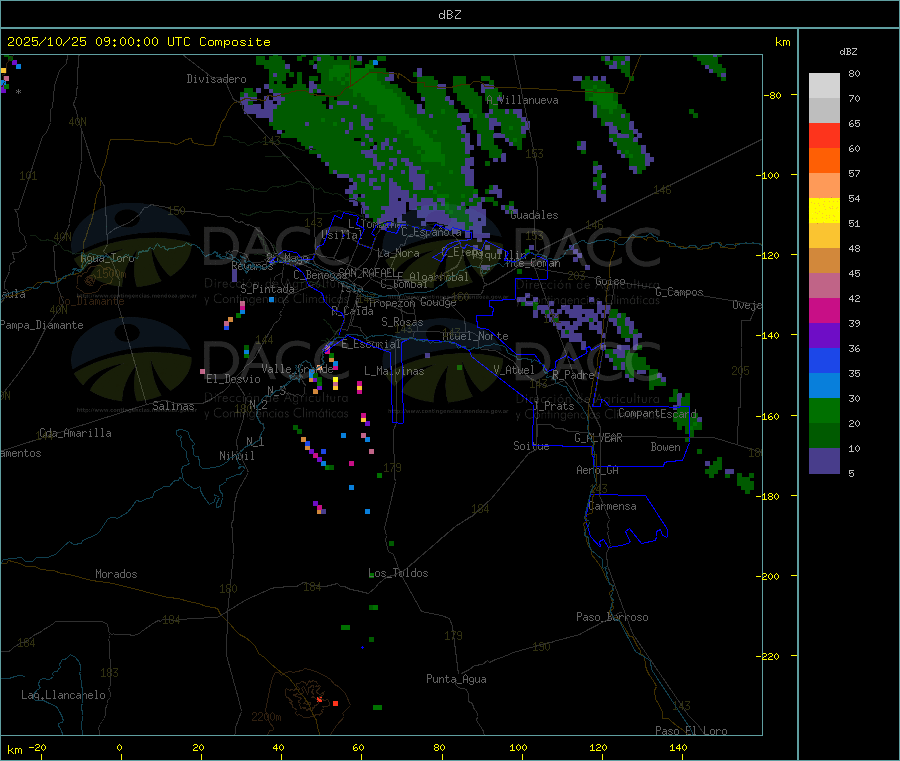The height and width of the screenshot is (761, 900).
Task: Click the Gouage label
Action: tap(438, 302)
